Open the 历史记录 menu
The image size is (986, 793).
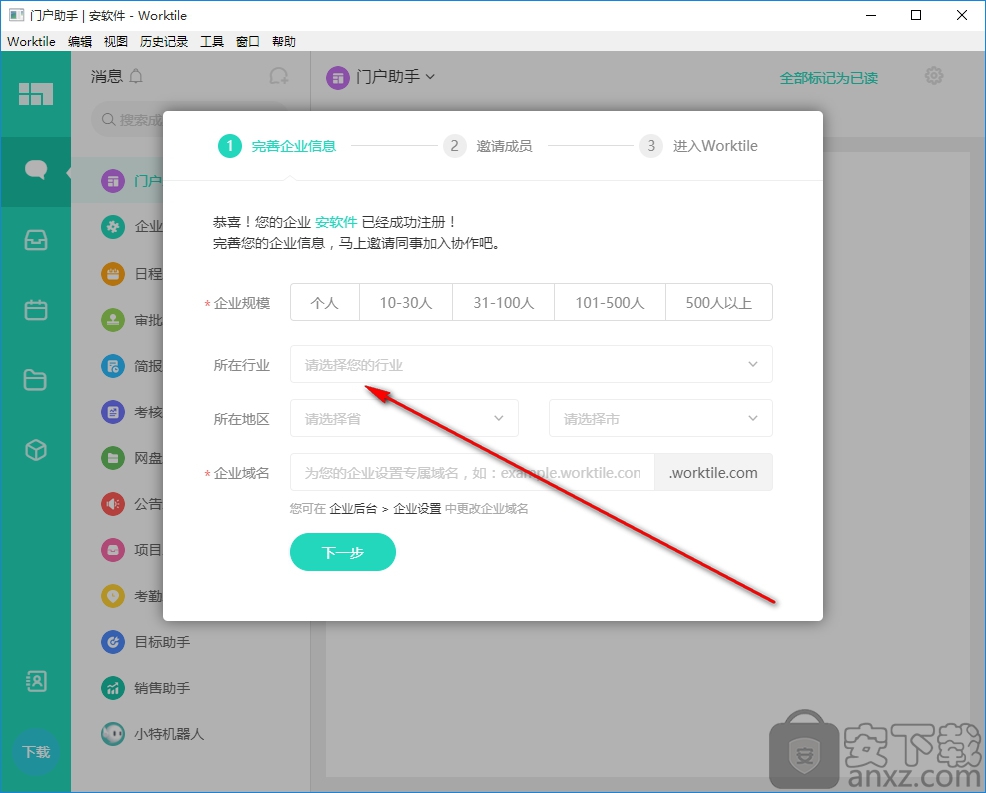click(164, 42)
